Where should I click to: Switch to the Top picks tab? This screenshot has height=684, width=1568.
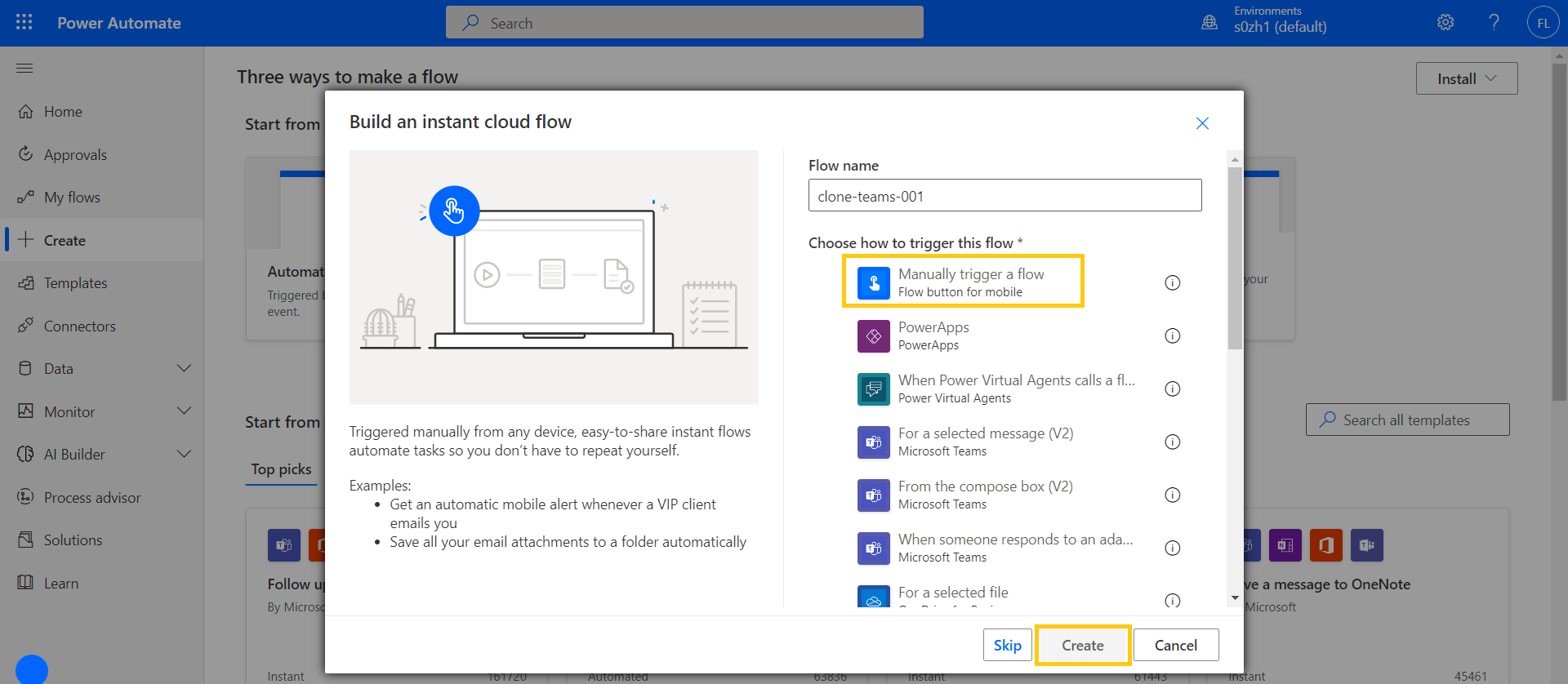[x=281, y=469]
